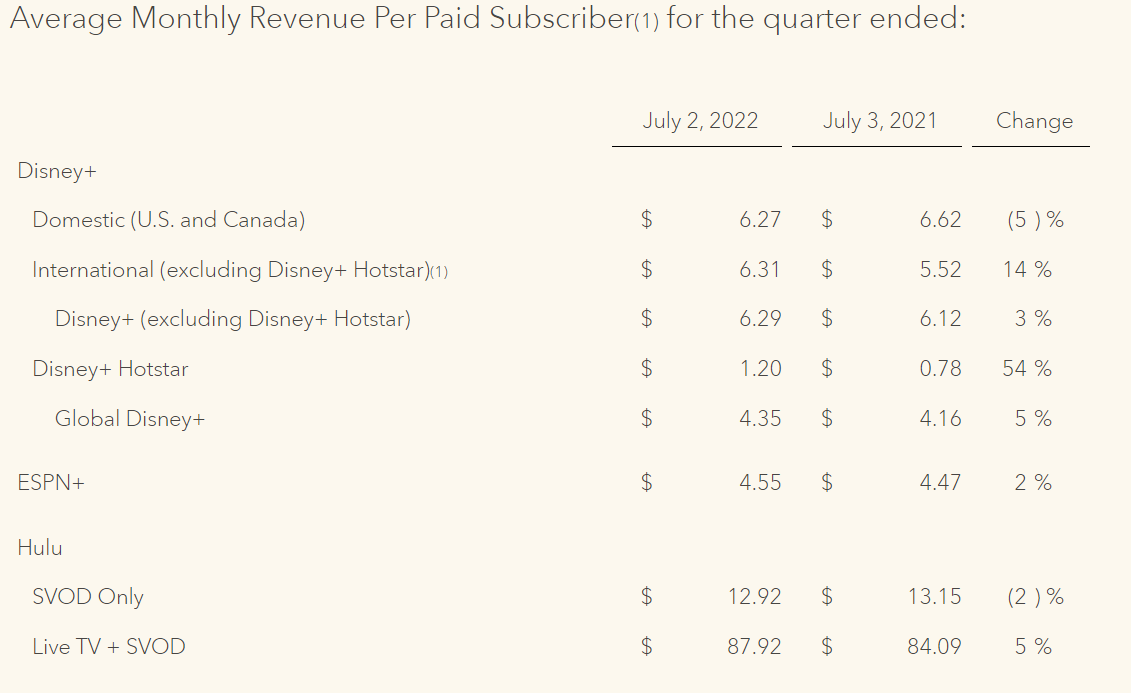Click the '(2 ) %' change for SVOD Only
The image size is (1131, 693).
point(1035,597)
